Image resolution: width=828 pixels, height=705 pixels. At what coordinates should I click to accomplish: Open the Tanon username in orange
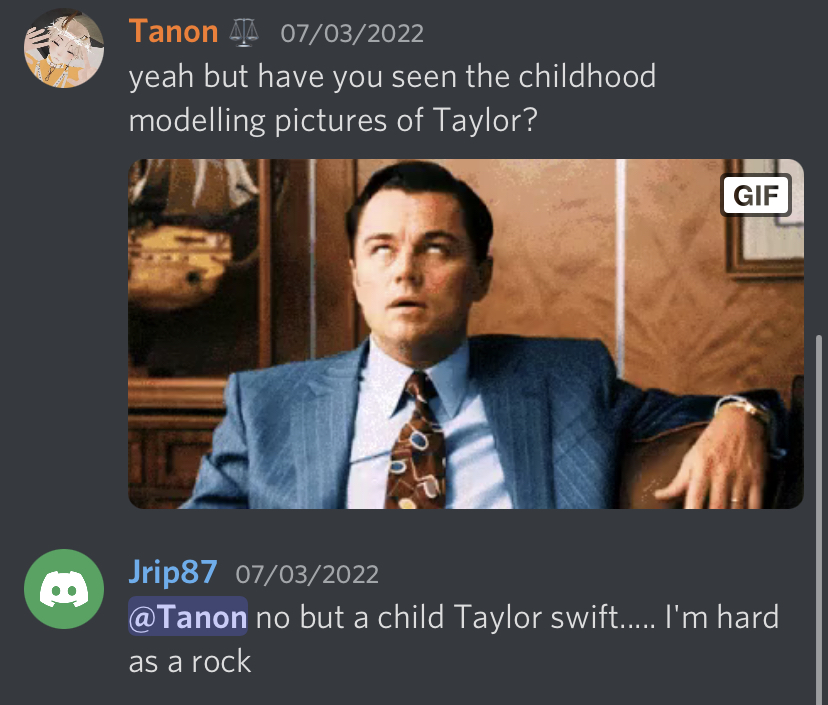[173, 32]
